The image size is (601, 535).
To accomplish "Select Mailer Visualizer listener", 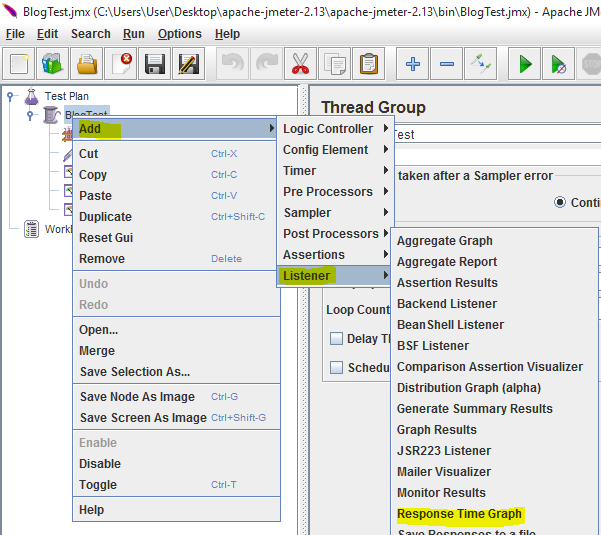I will [x=494, y=472].
